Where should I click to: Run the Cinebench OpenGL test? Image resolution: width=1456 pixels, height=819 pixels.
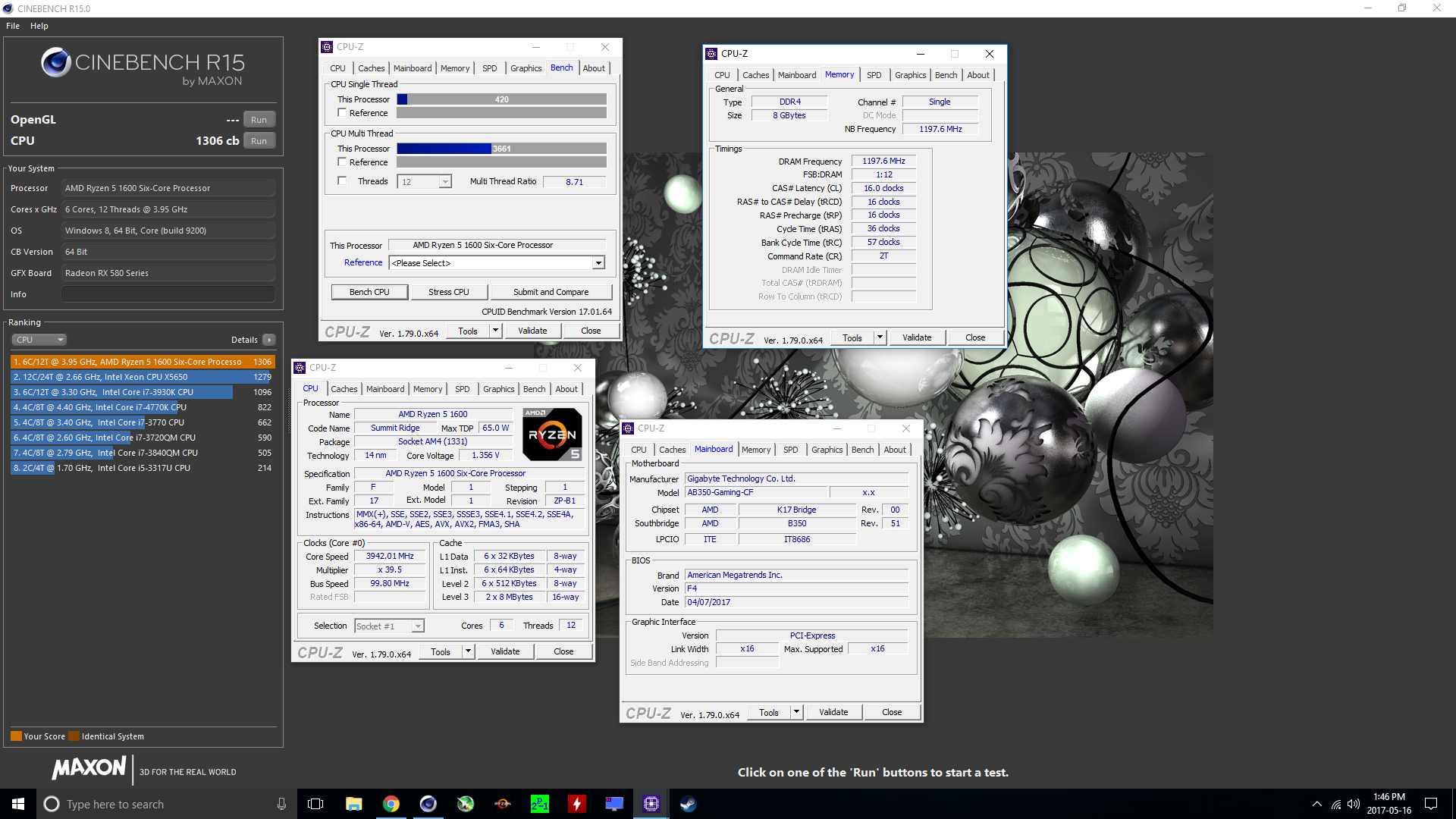[259, 120]
